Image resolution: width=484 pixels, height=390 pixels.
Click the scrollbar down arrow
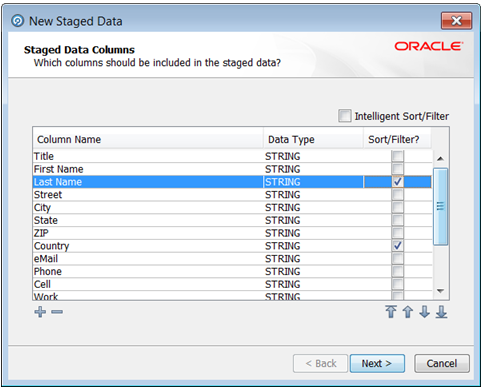(440, 291)
